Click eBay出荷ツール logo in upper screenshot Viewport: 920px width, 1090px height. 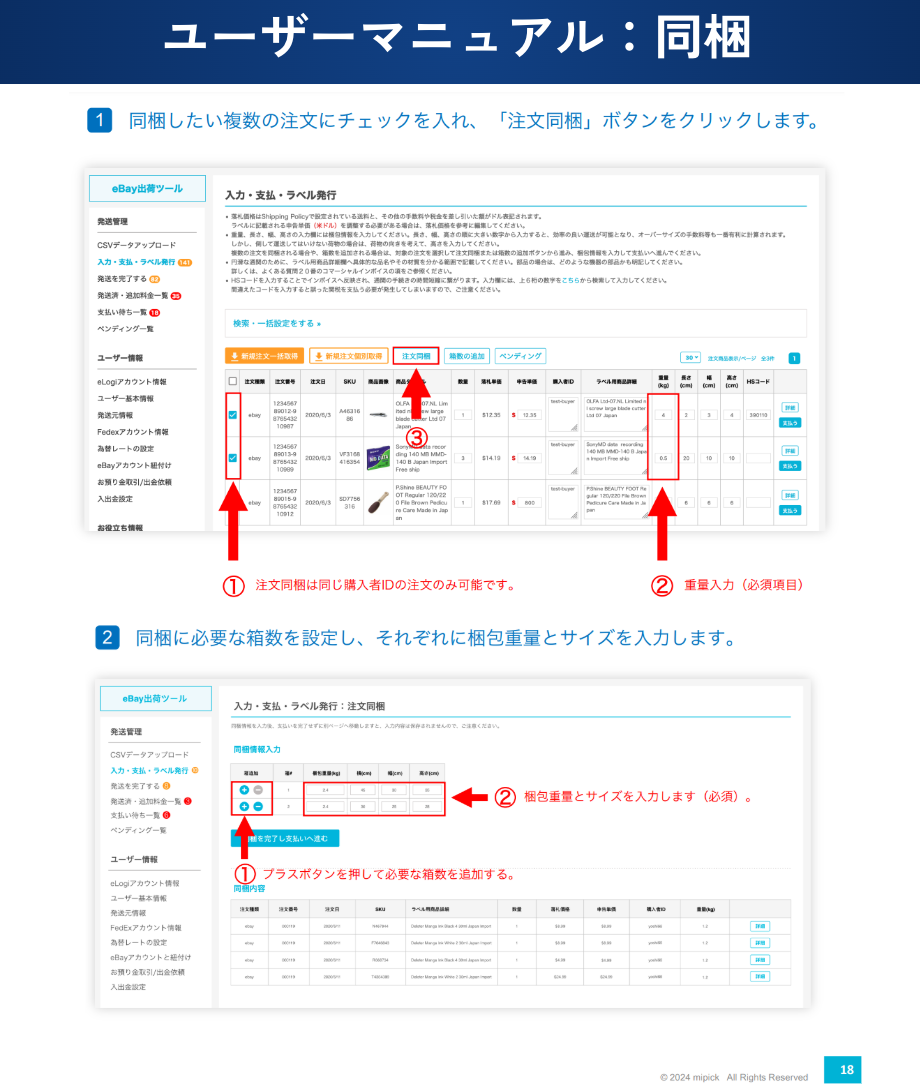147,188
